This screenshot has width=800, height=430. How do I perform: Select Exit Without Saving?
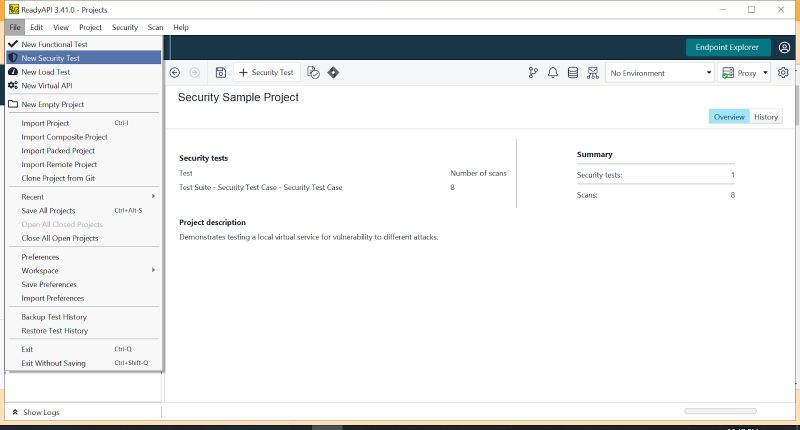[83, 363]
